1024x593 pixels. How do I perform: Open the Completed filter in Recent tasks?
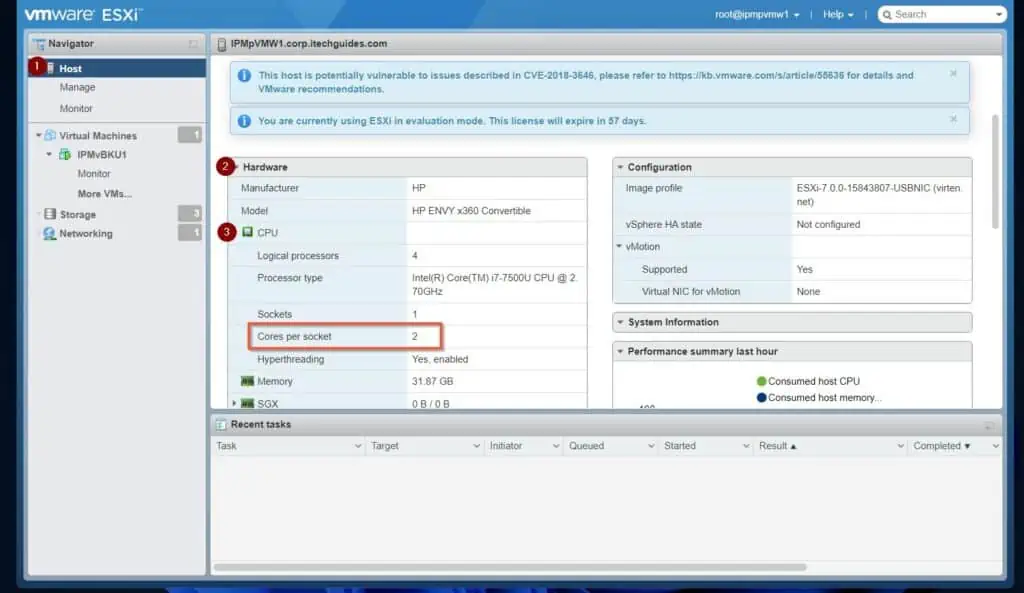click(x=938, y=446)
